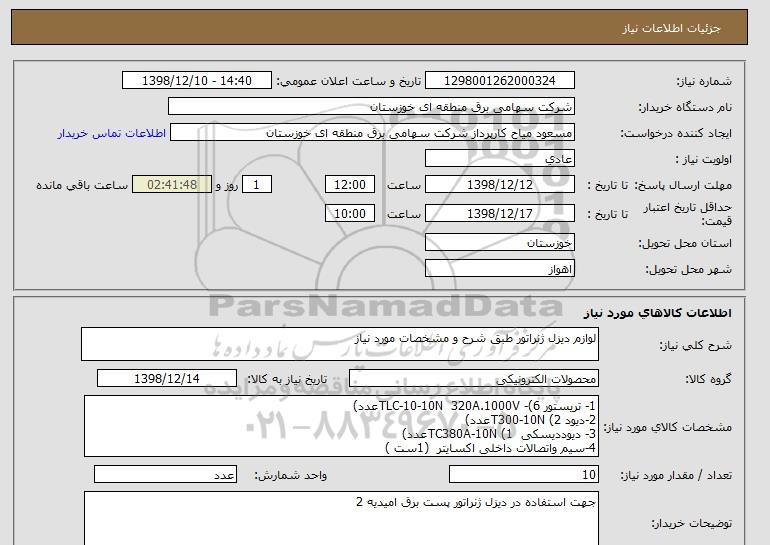Click the response deadline time 12:00
The height and width of the screenshot is (545, 770).
pyautogui.click(x=351, y=185)
